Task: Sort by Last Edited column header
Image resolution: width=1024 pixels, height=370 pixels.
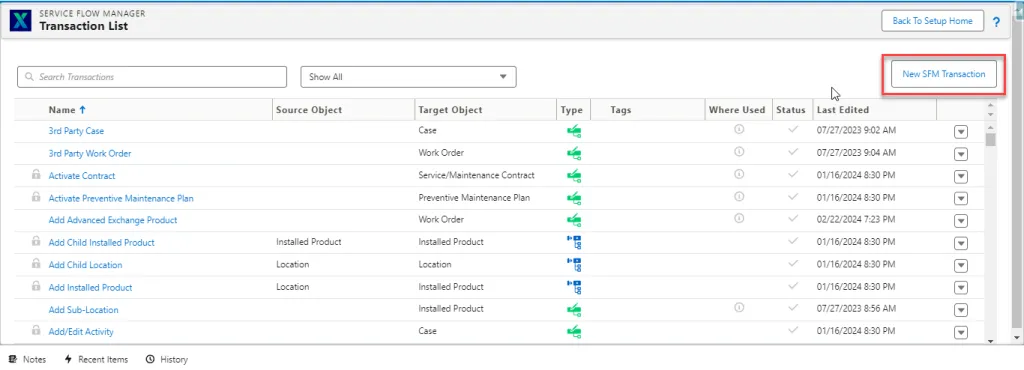Action: [x=842, y=110]
